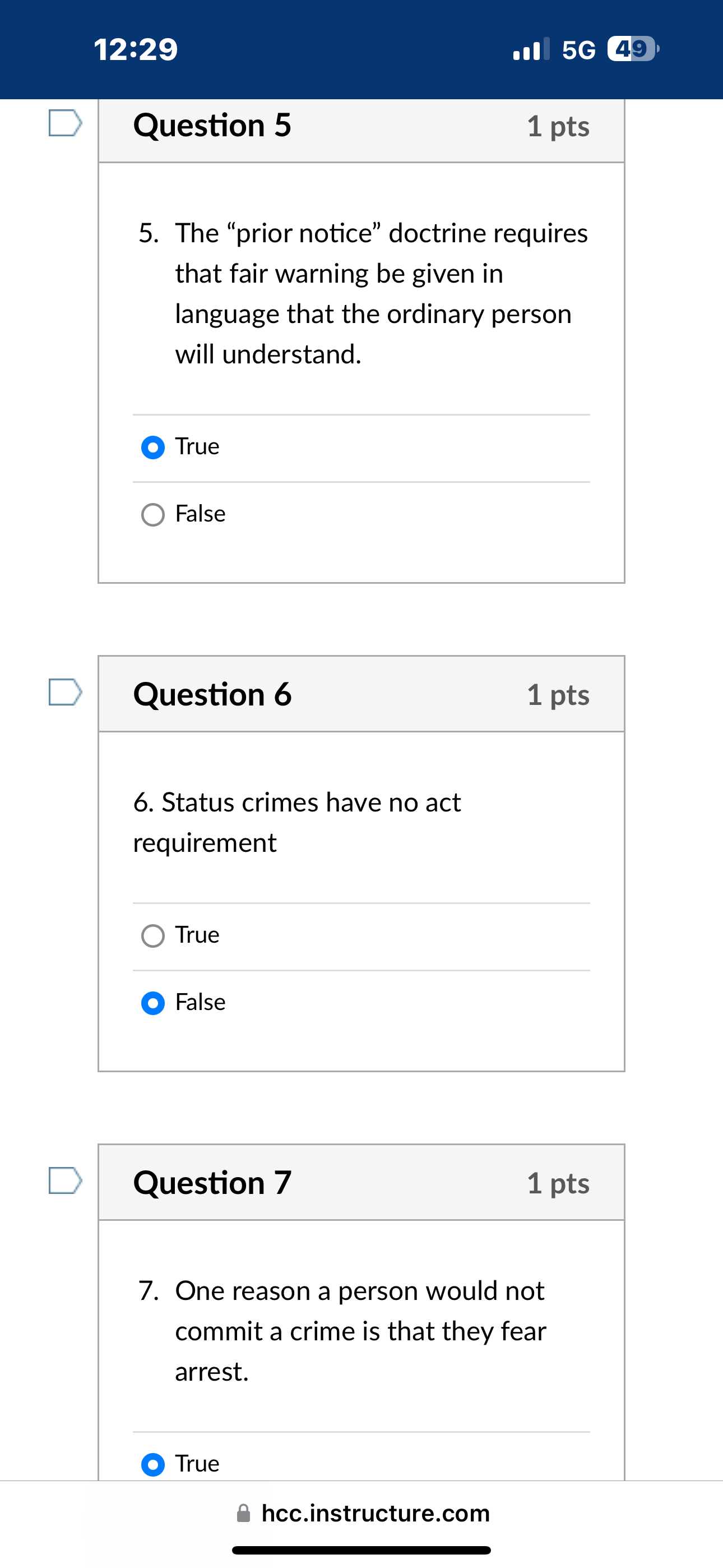
Task: Choose True for Question 6
Action: tap(153, 935)
